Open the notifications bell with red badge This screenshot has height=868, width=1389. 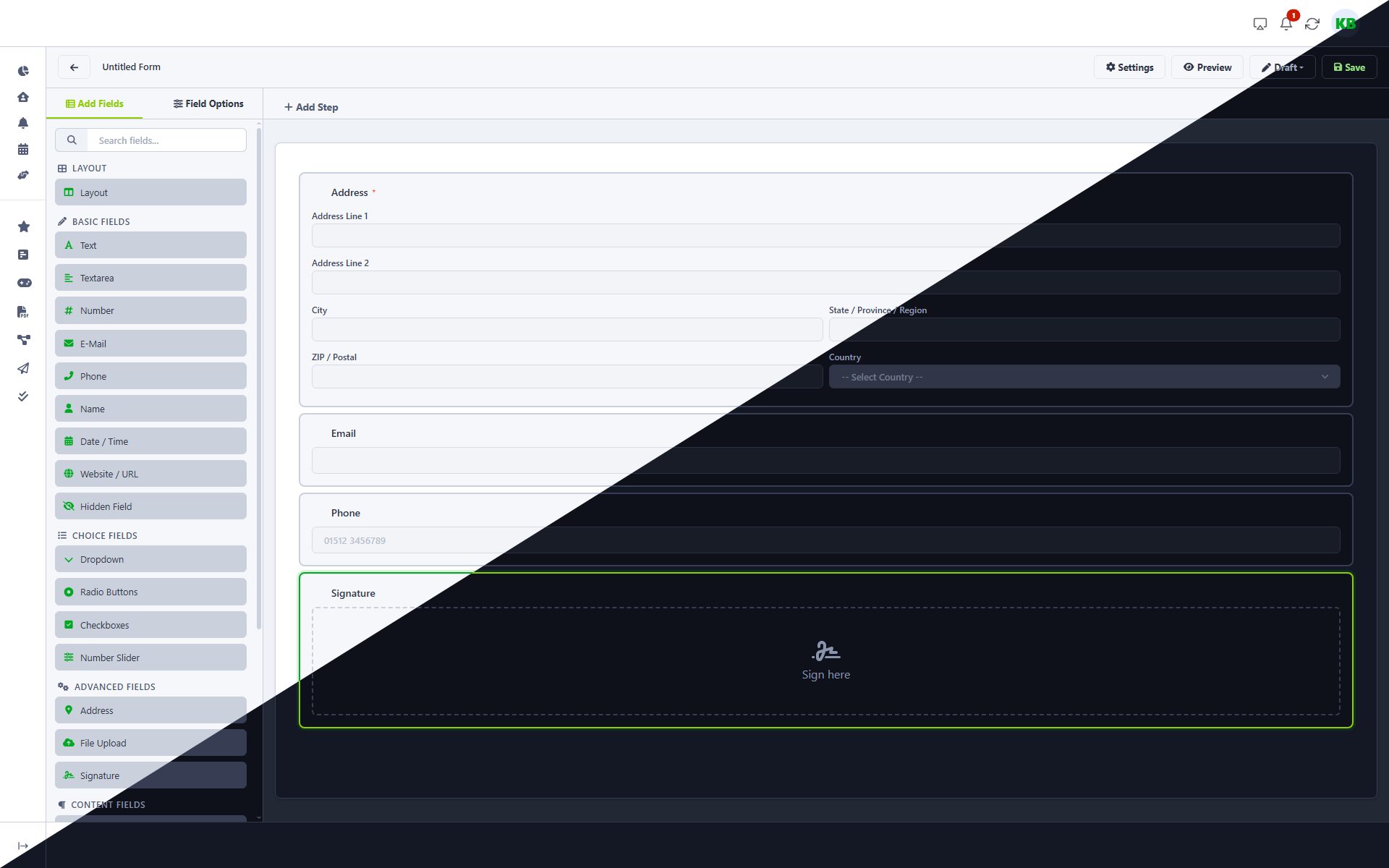[x=1286, y=23]
